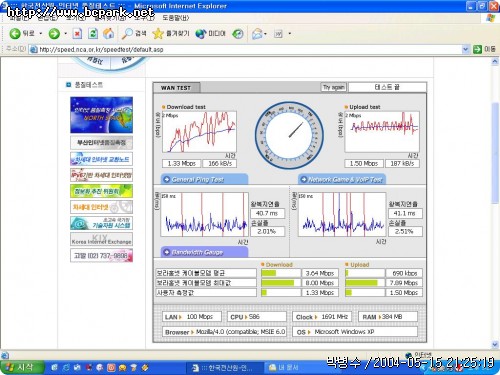
Task: Open the Mail envelope toolbar icon
Action: (257, 33)
